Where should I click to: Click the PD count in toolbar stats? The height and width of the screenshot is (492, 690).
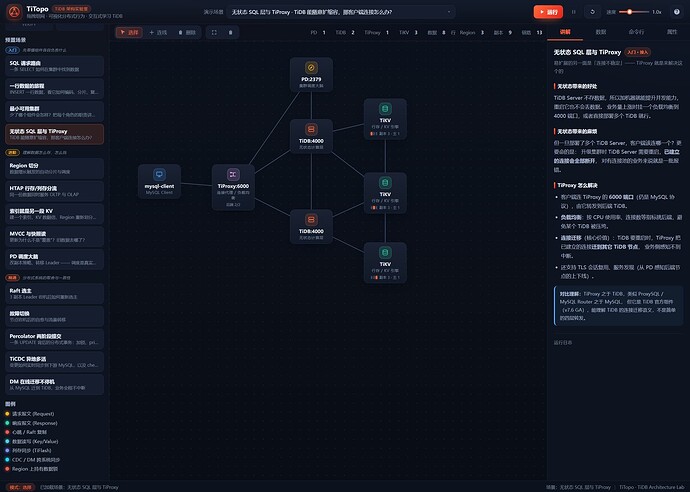point(318,33)
